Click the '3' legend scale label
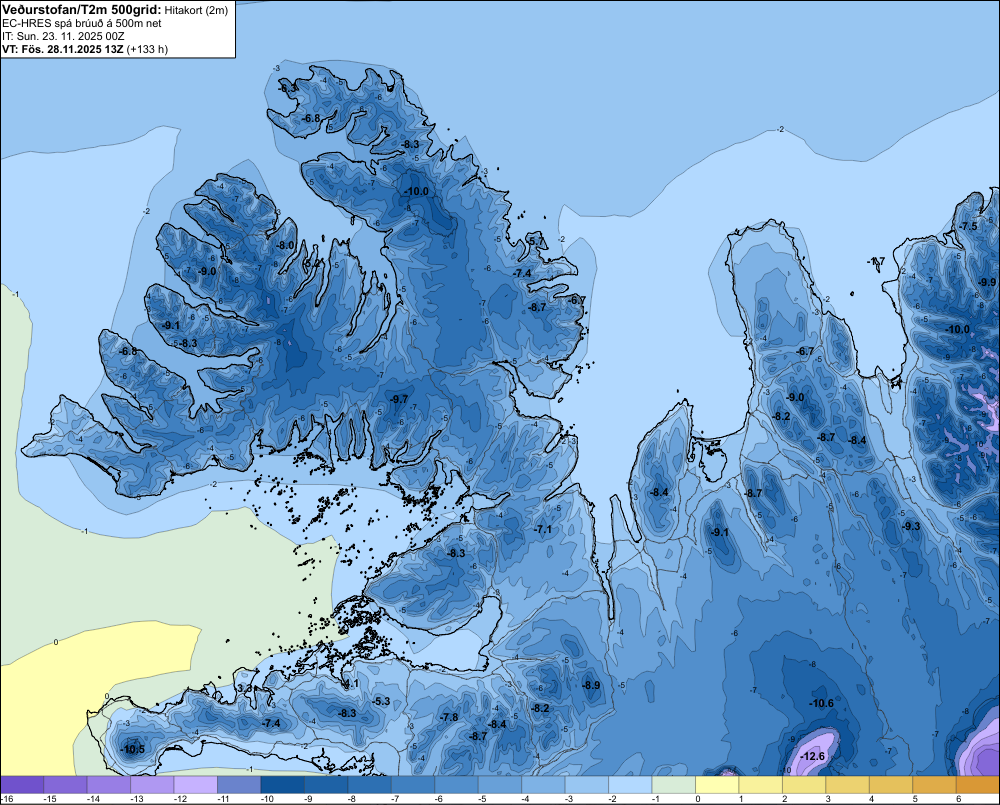This screenshot has height=805, width=1000. click(x=828, y=799)
